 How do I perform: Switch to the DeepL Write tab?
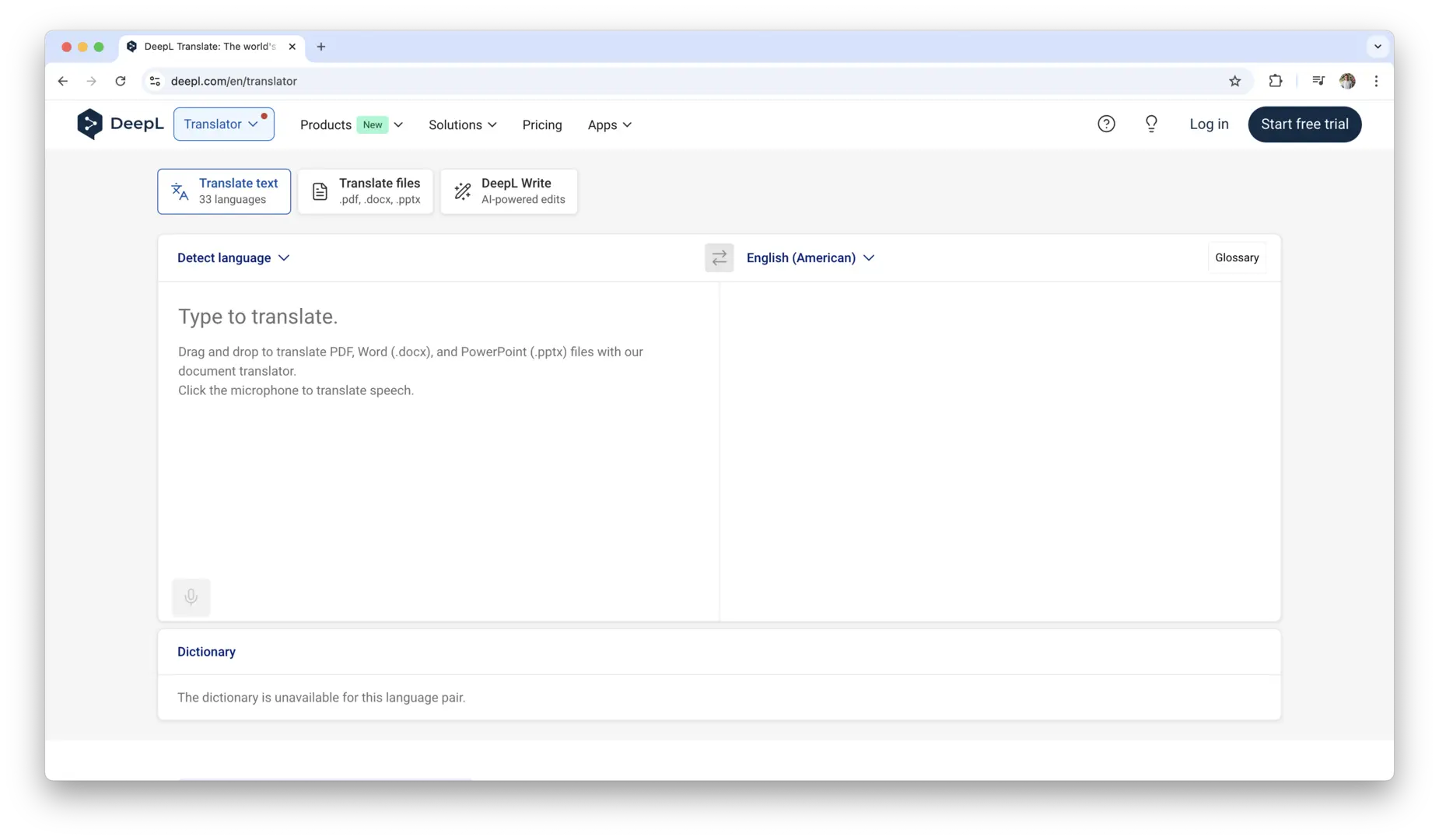[x=509, y=191]
